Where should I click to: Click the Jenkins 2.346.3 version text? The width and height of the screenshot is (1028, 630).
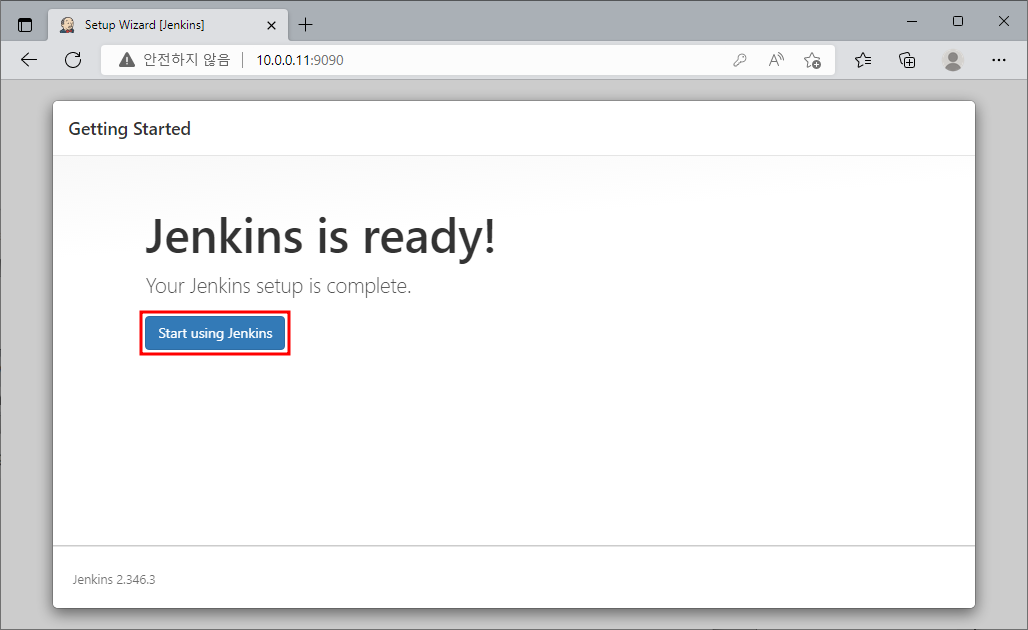coord(113,580)
